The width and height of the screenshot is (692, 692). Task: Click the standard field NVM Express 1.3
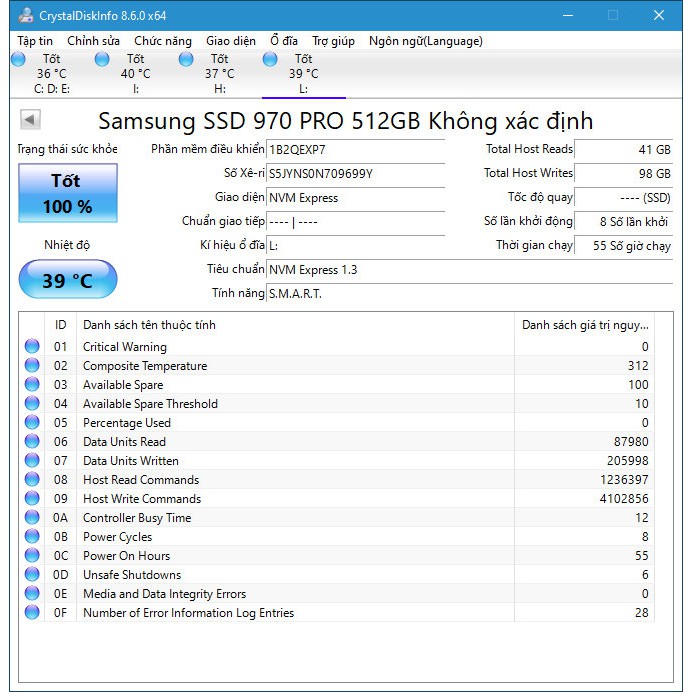tap(470, 270)
